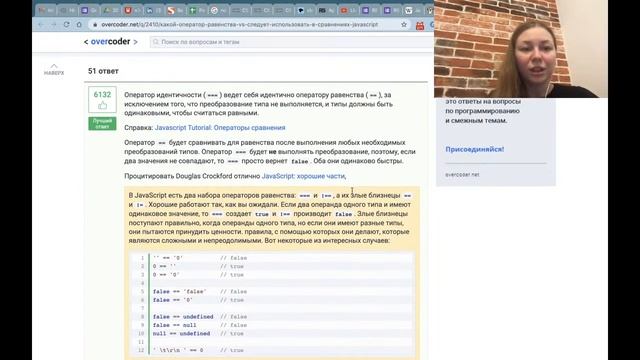Click the НАВЕРХ up-arrow button
The height and width of the screenshot is (360, 640).
pyautogui.click(x=54, y=69)
